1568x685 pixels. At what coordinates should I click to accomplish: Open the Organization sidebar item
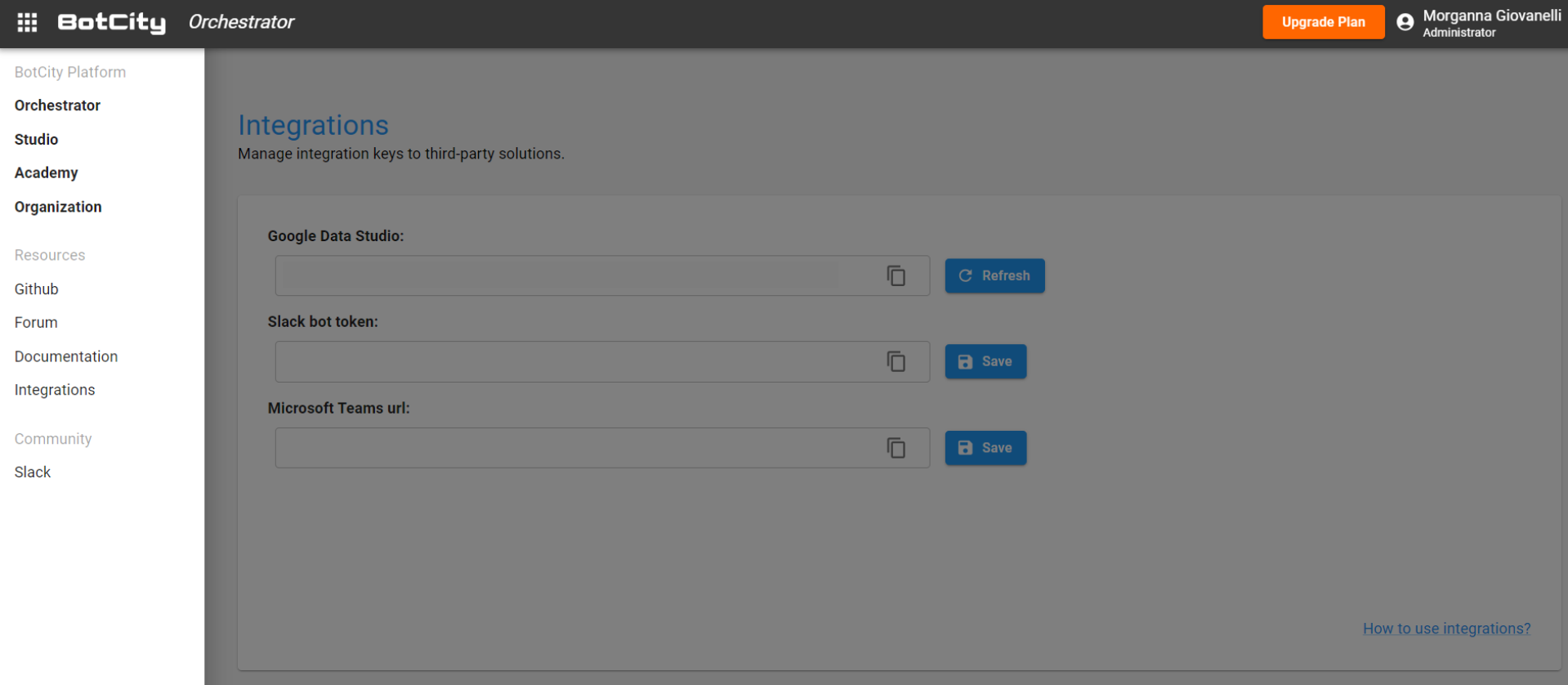[58, 207]
